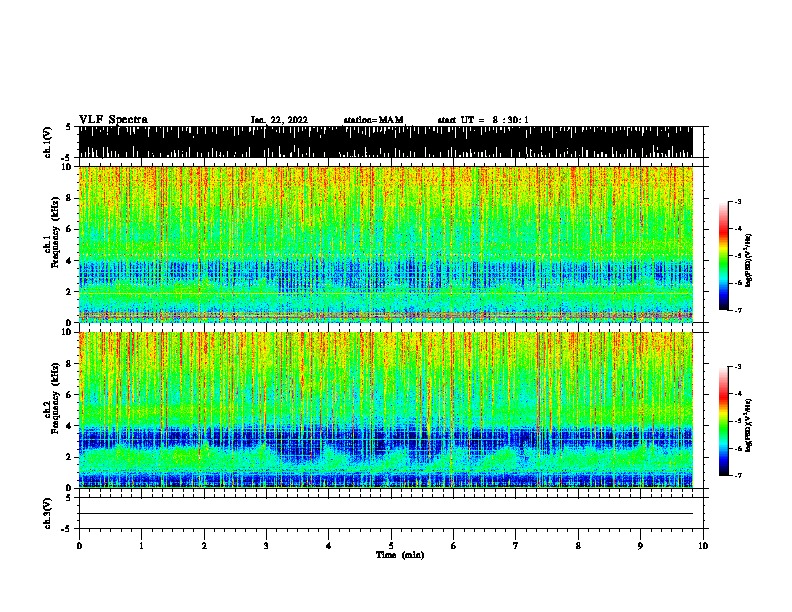Click the "8" kHz tick of ch.2 spectrogram
Screen dimensions: 792x612
coord(70,364)
